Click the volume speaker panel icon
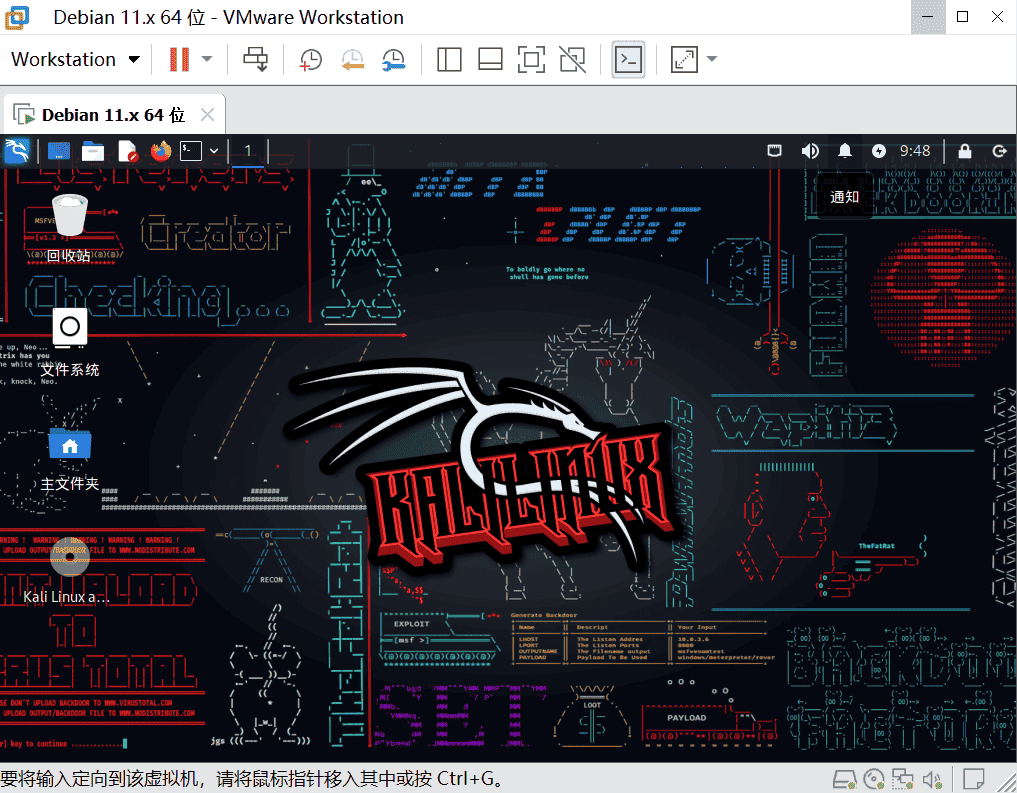 809,151
